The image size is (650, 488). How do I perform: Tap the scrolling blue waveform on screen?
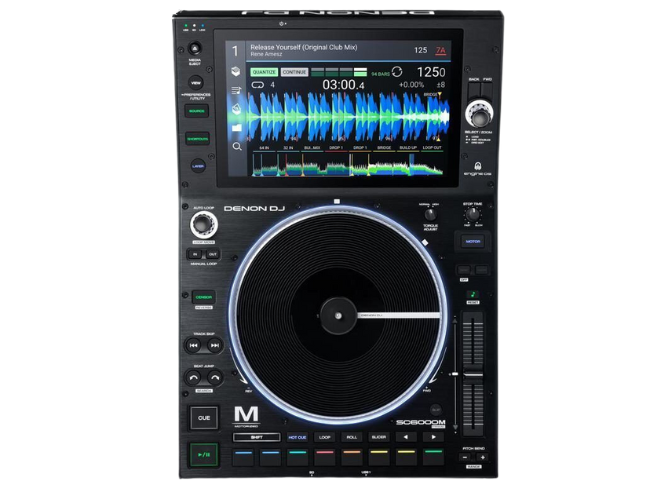(x=348, y=117)
